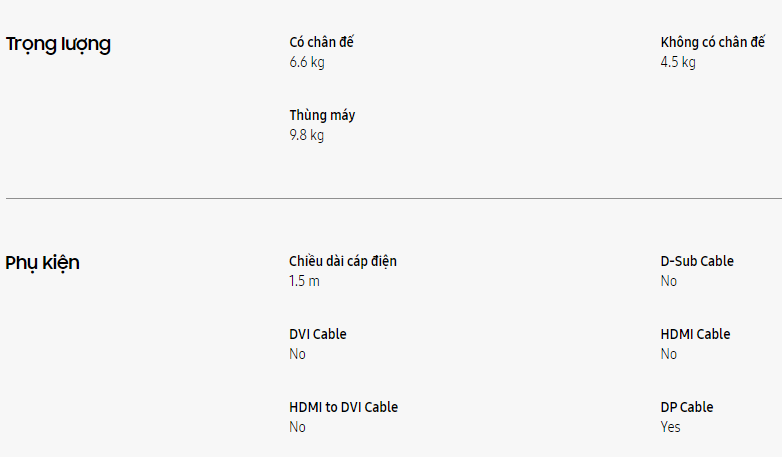
Task: Click the HDMI to DVI Cable label
Action: [x=343, y=407]
